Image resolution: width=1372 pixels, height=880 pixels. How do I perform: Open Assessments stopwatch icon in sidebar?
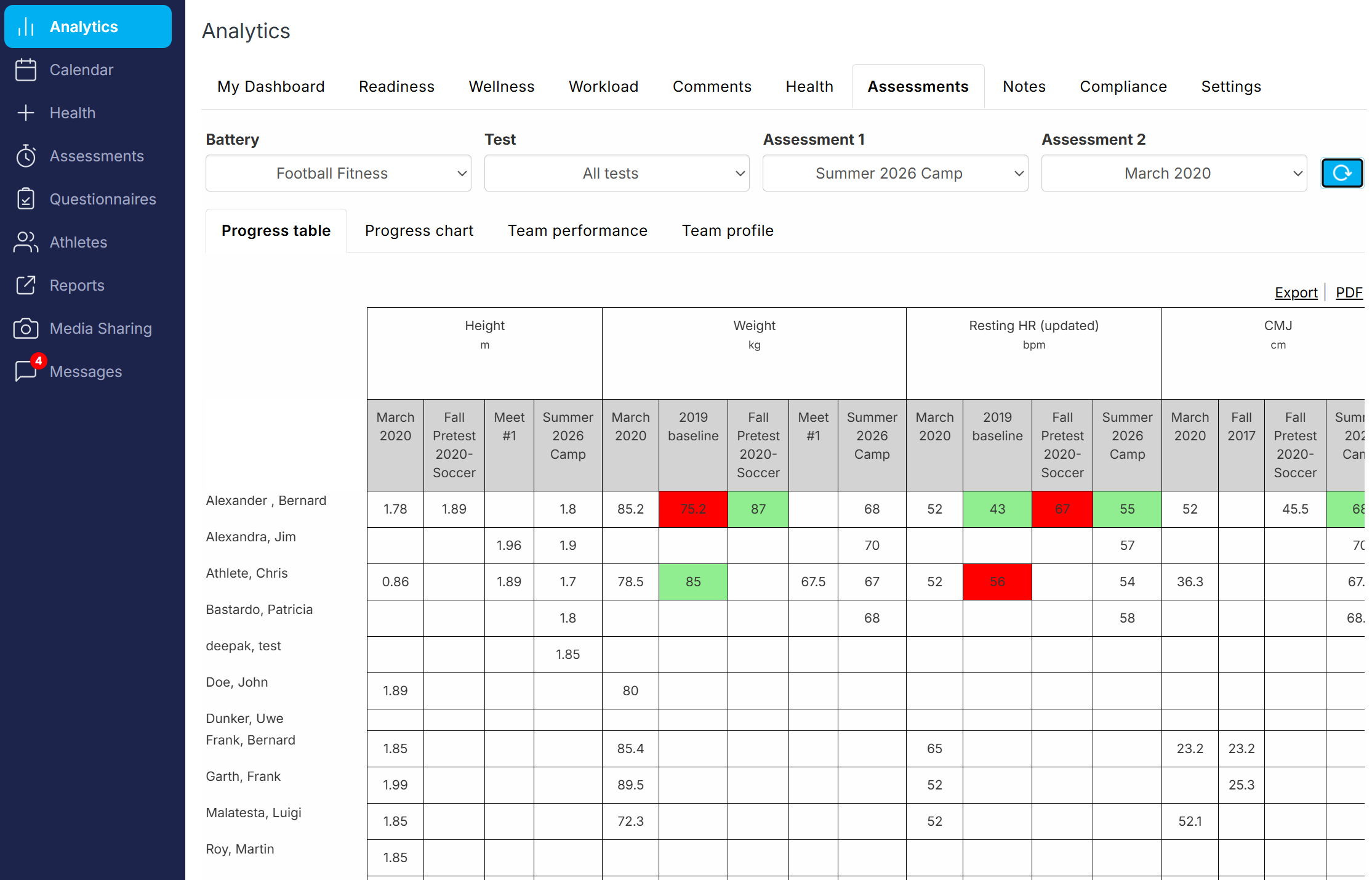click(26, 156)
